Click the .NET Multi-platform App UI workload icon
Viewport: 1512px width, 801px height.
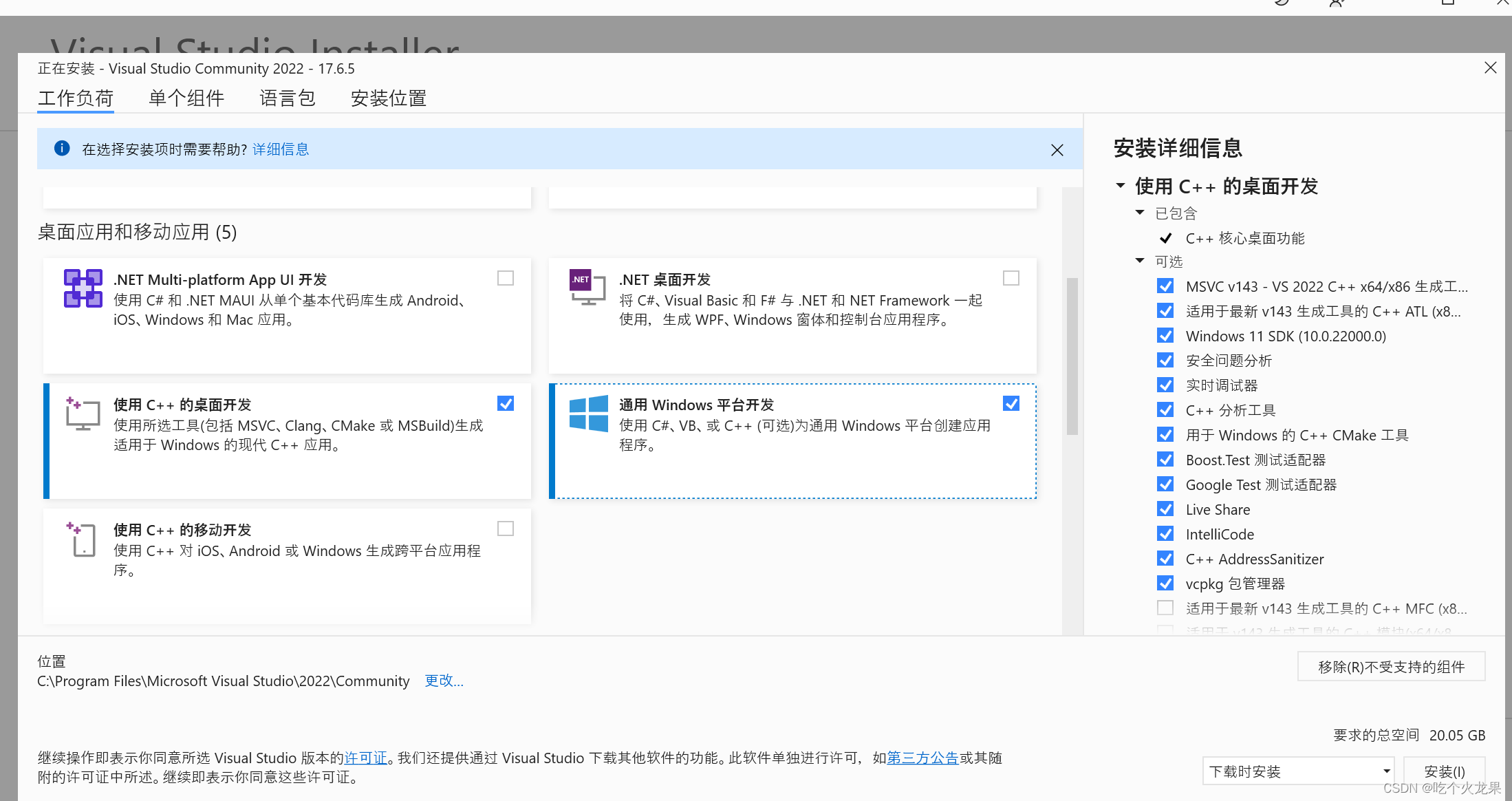83,288
